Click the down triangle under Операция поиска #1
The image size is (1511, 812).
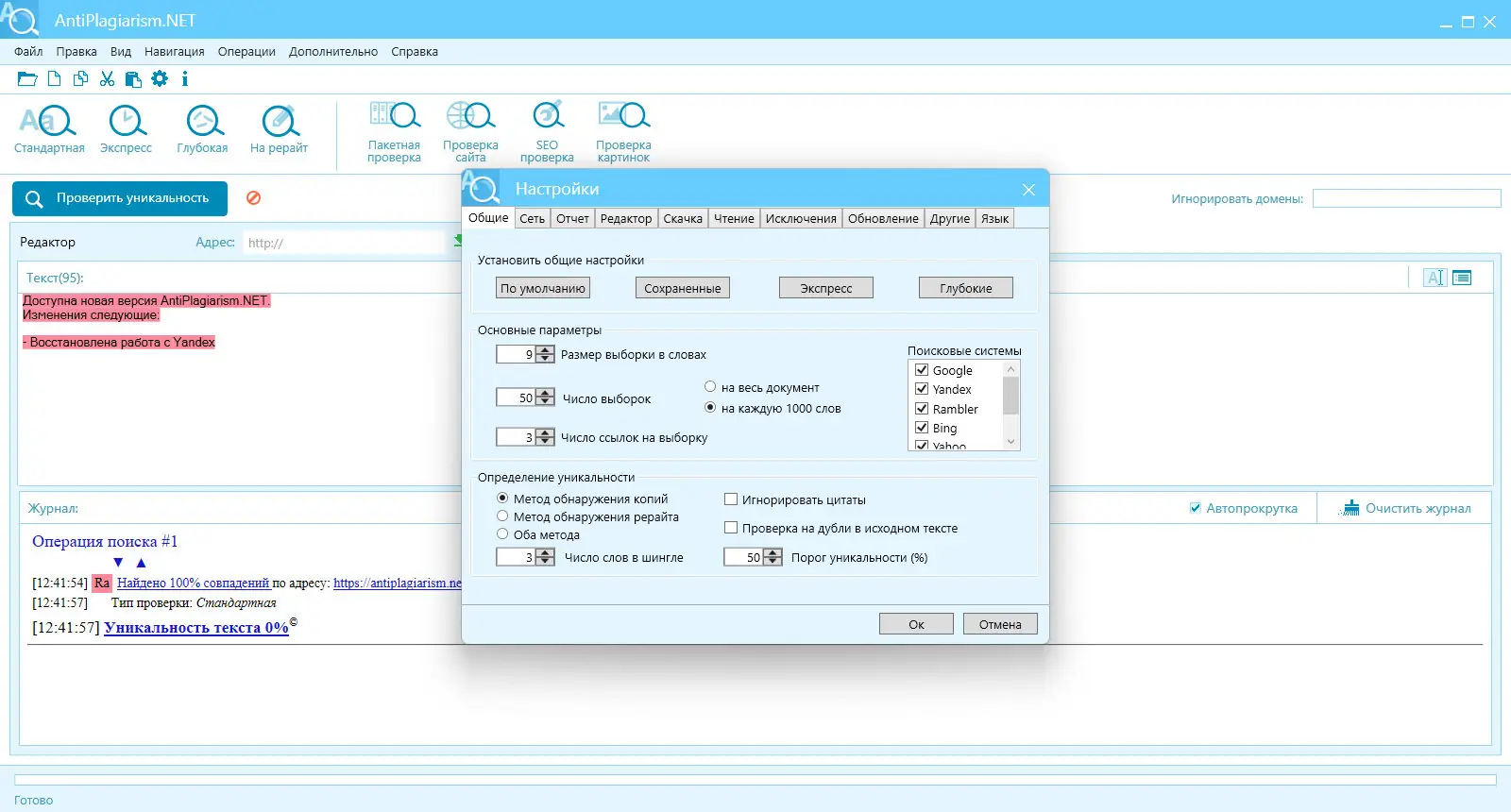[118, 563]
